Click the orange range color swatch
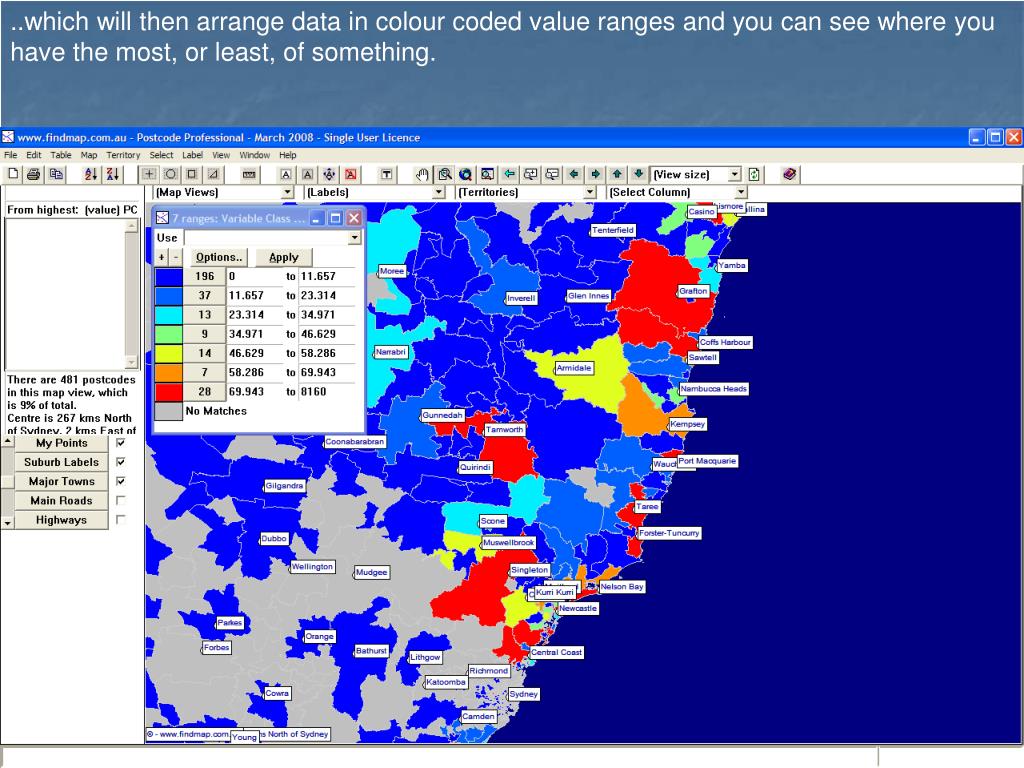 (168, 372)
